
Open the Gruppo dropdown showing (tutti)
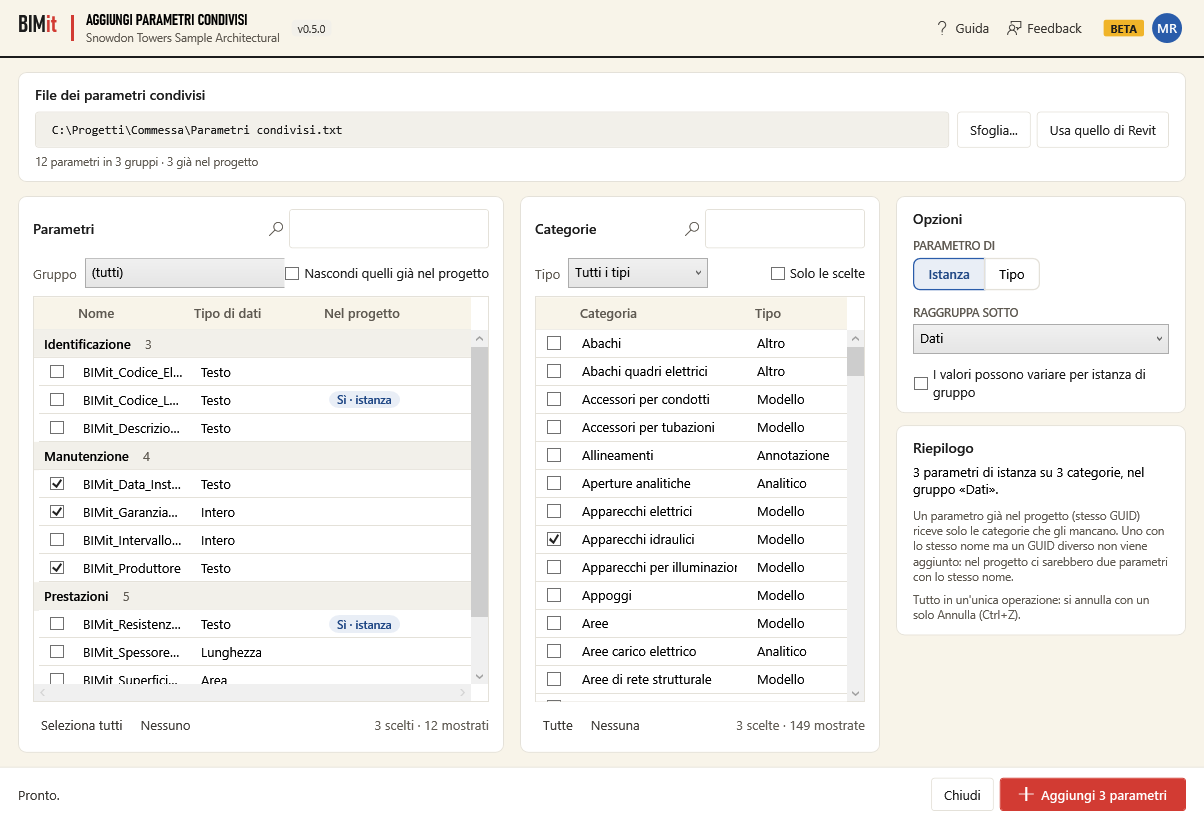(x=184, y=273)
